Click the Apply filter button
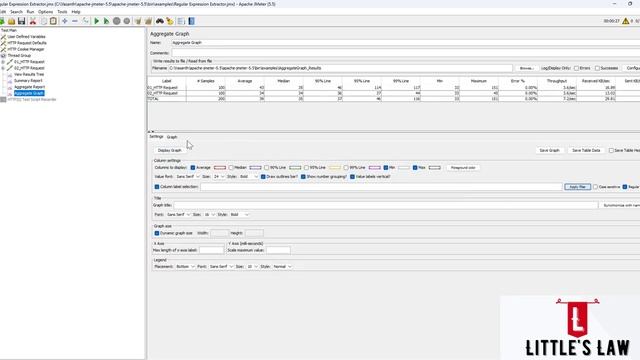Image resolution: width=640 pixels, height=360 pixels. (578, 187)
